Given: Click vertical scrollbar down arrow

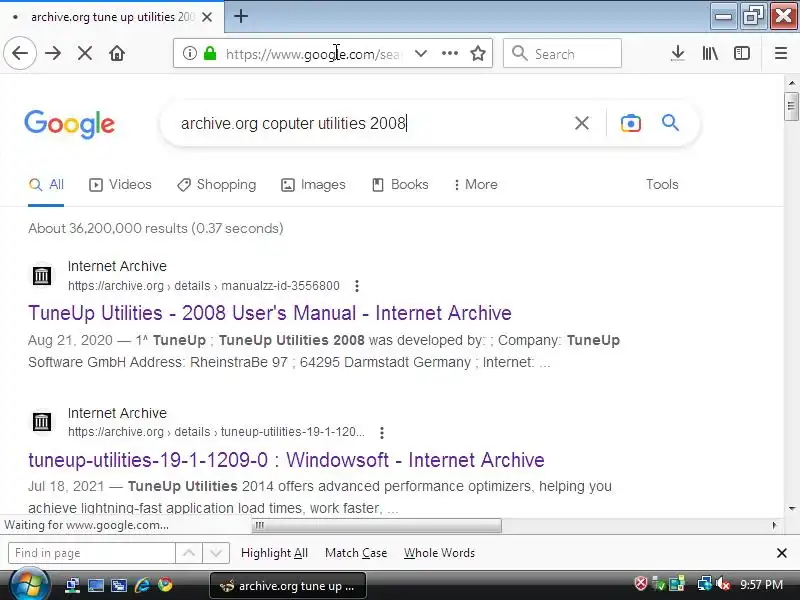Looking at the screenshot, I should point(792,508).
